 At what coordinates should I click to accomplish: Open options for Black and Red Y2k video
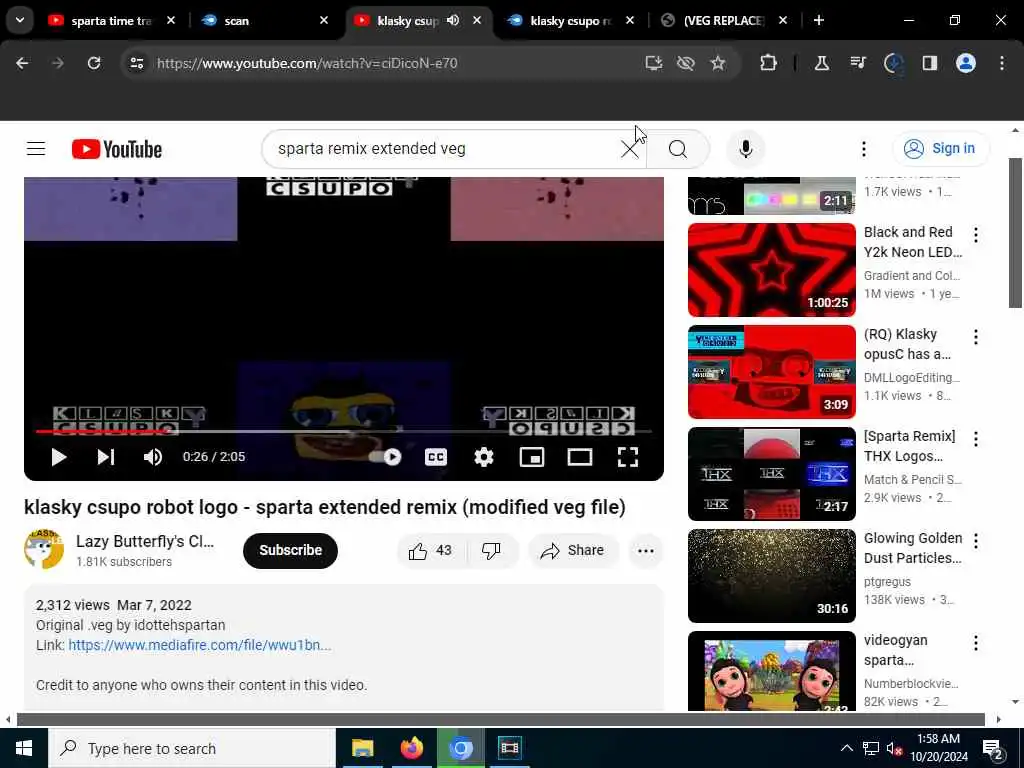[976, 234]
